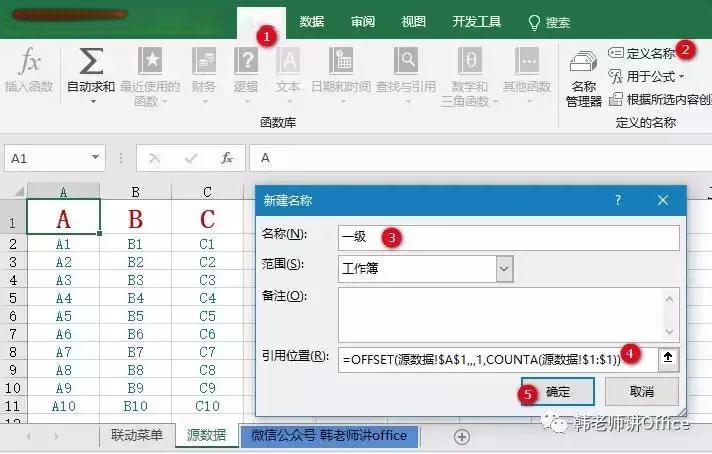
Task: Click the 取消 button in dialog
Action: [641, 392]
